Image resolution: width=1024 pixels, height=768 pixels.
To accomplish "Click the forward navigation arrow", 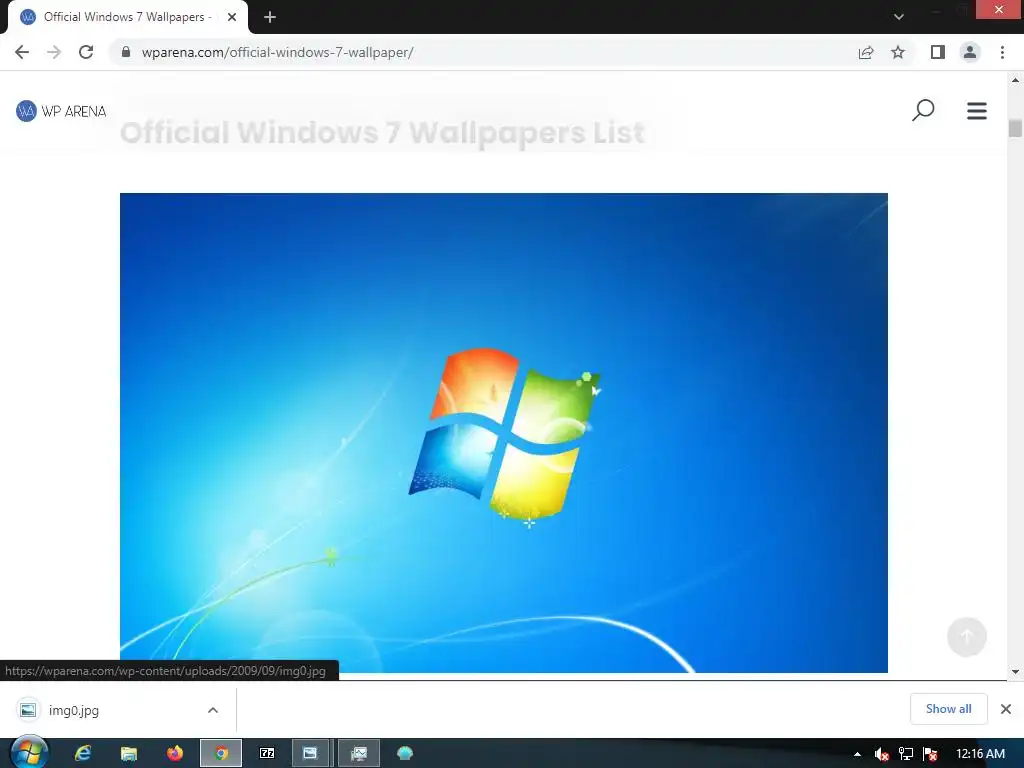I will (54, 52).
